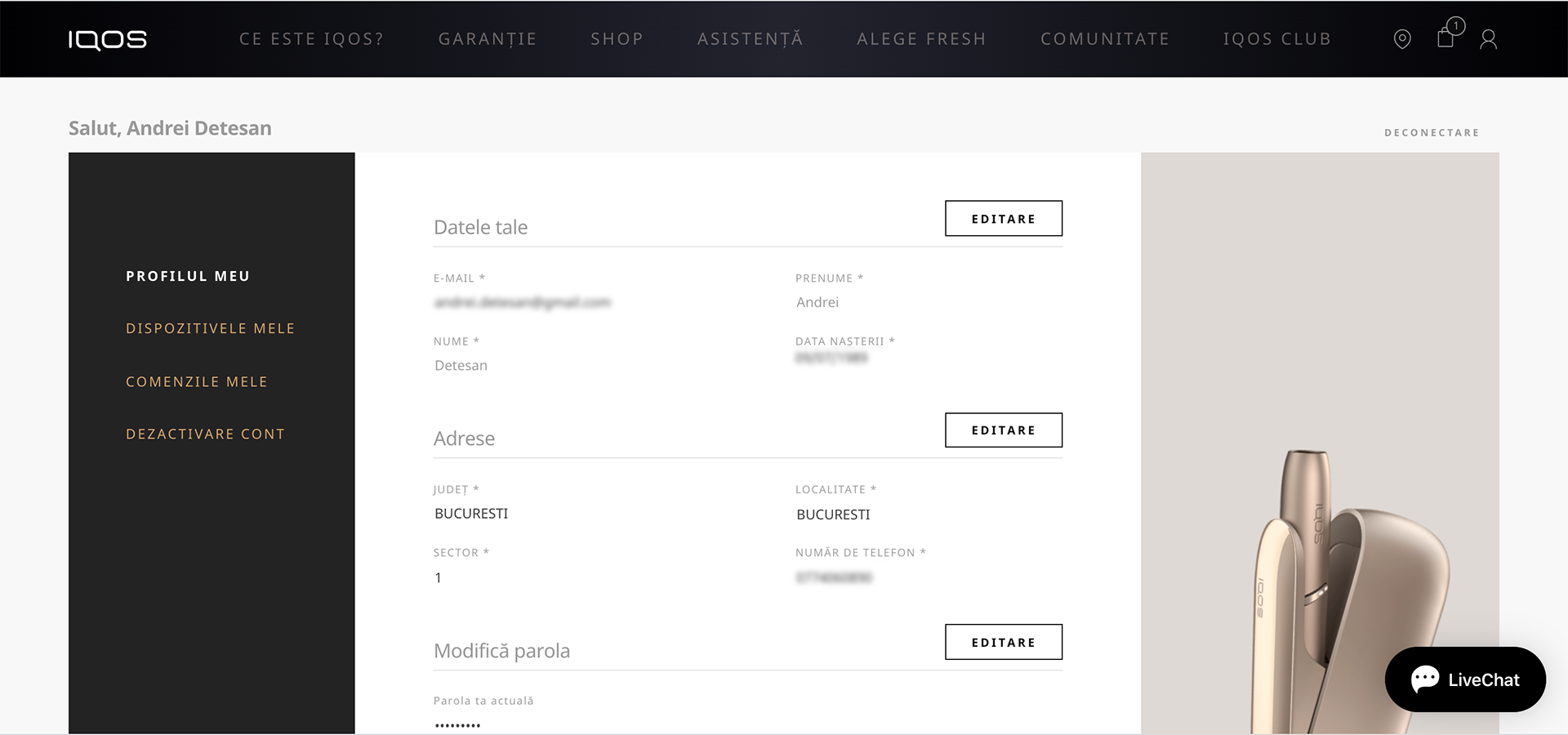Click the Județ value BUCURESTI
Screen dimensions: 1568x735
tap(471, 514)
